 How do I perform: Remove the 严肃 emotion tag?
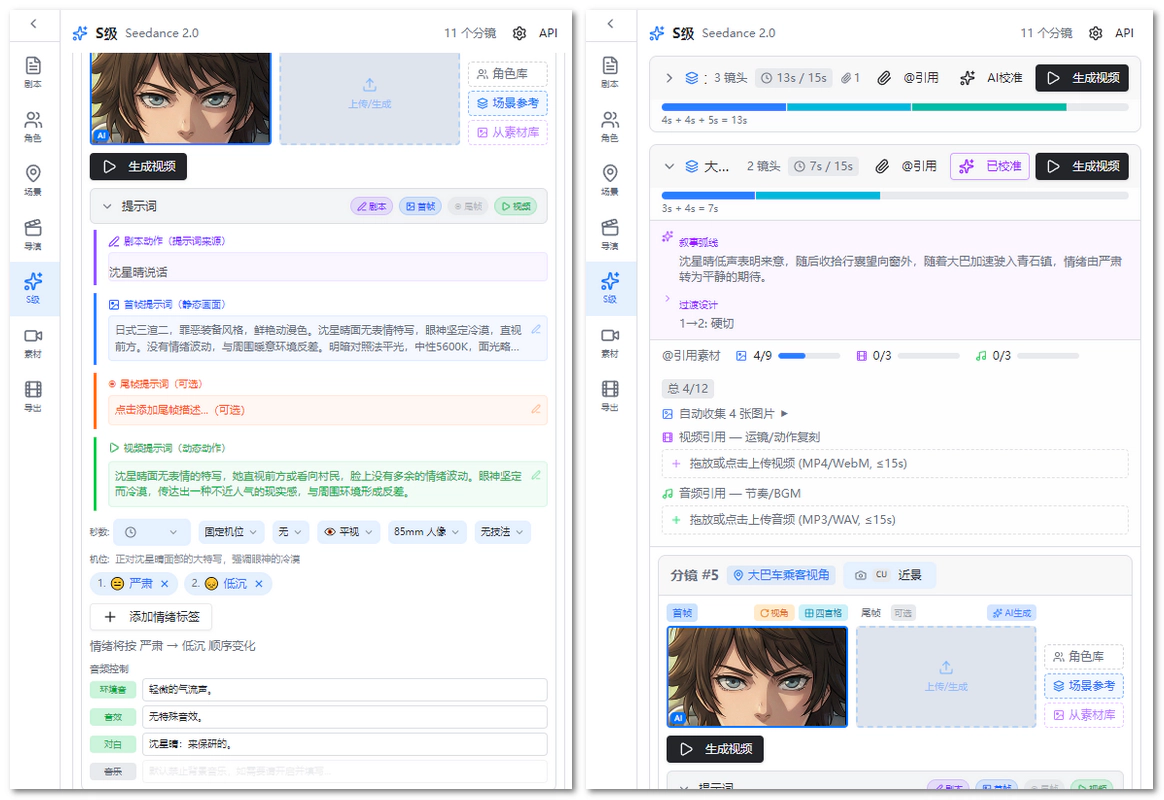point(165,584)
